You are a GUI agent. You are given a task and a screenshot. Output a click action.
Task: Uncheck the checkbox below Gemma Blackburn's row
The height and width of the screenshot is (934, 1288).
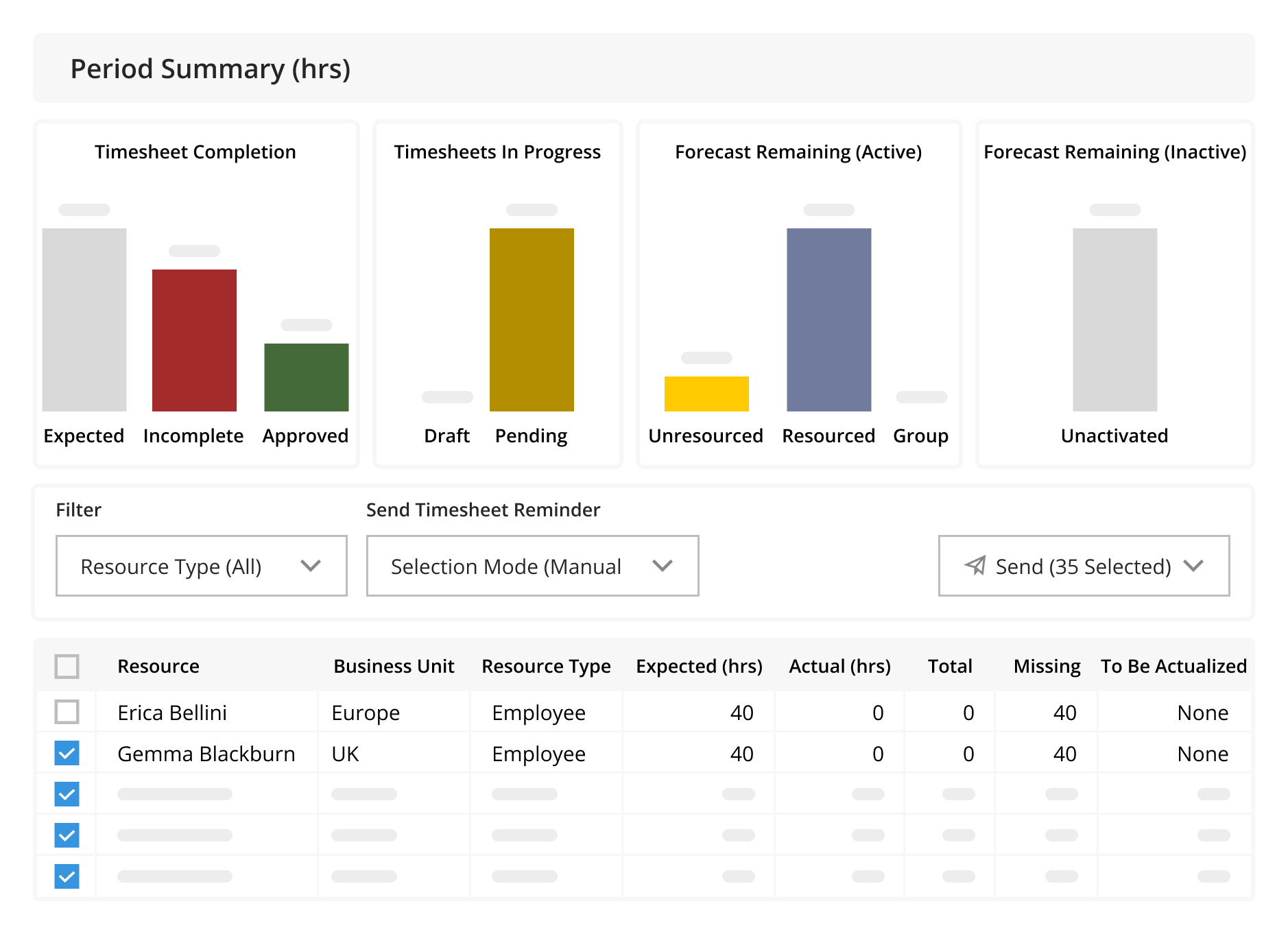[67, 794]
